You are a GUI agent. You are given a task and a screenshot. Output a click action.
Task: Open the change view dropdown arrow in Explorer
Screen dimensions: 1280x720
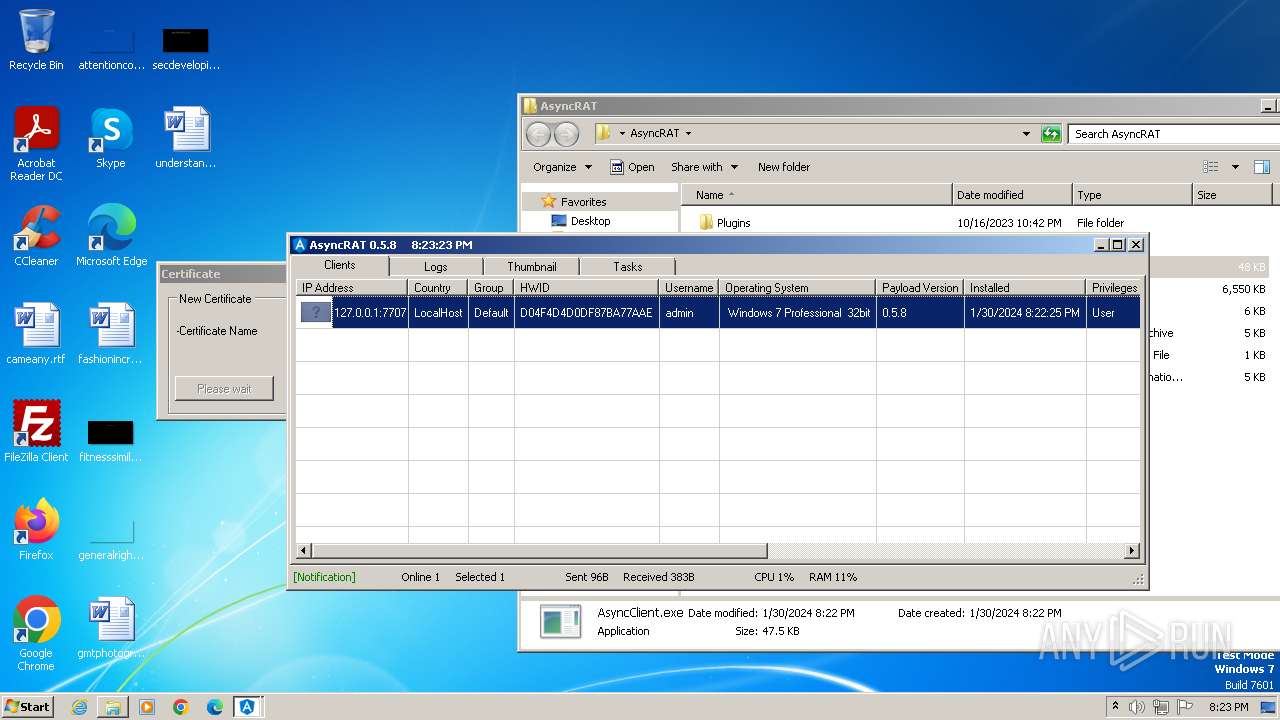point(1235,167)
